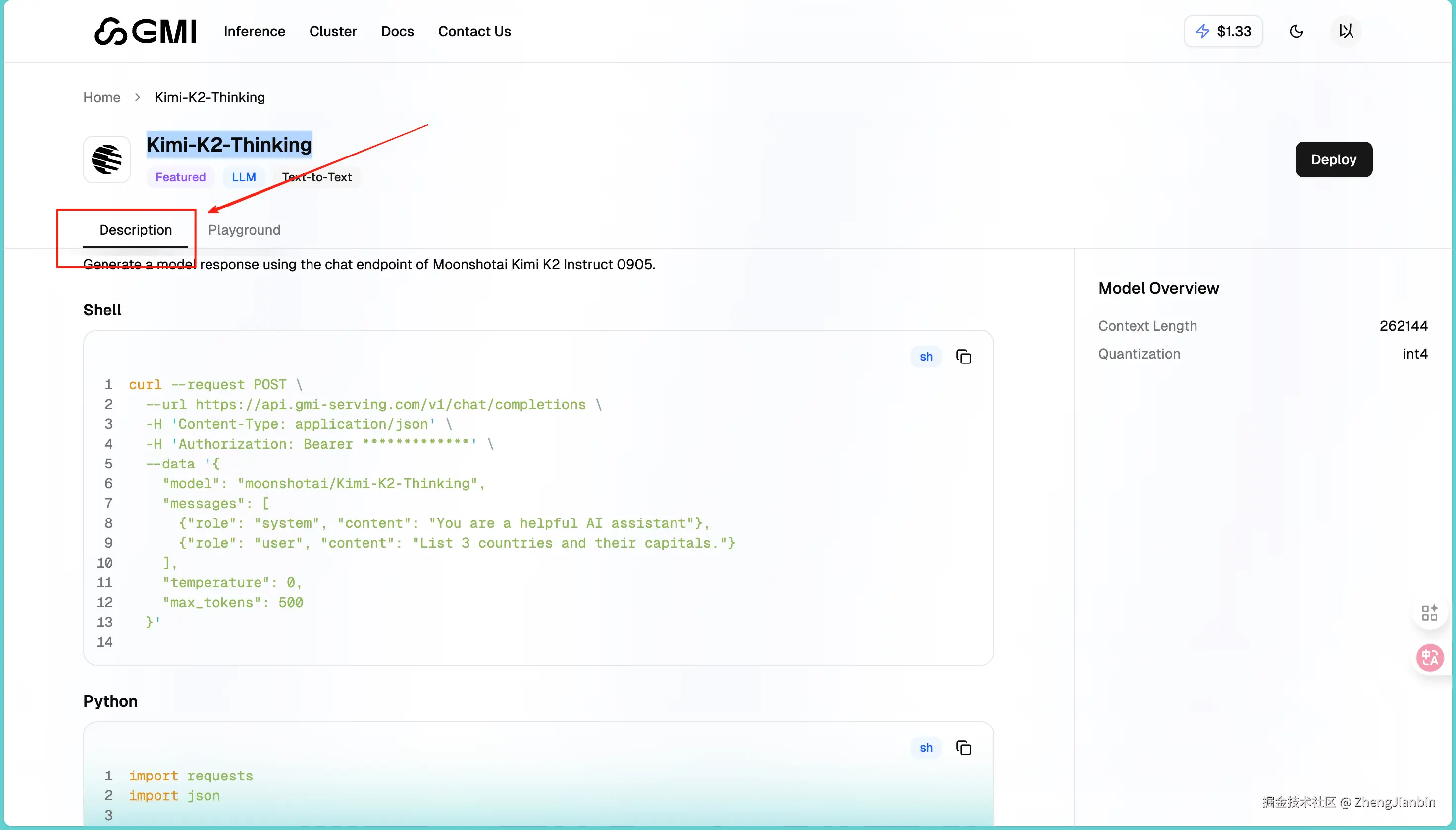Open the Contact Us page
This screenshot has width=1456, height=830.
pyautogui.click(x=474, y=31)
